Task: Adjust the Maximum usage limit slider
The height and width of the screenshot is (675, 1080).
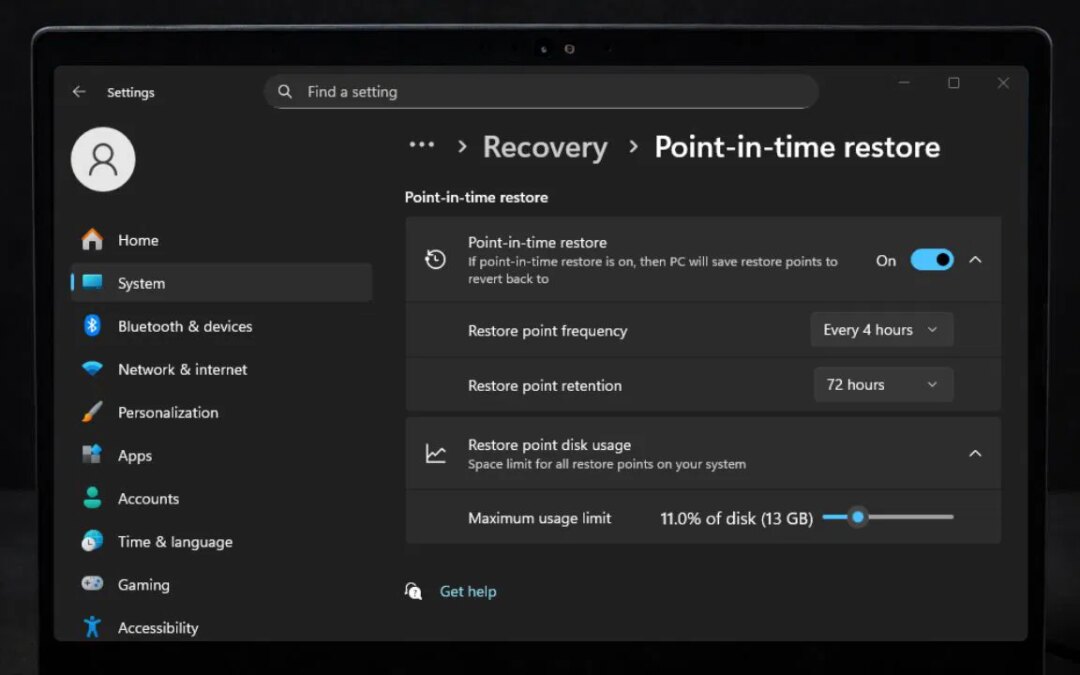Action: pyautogui.click(x=857, y=517)
